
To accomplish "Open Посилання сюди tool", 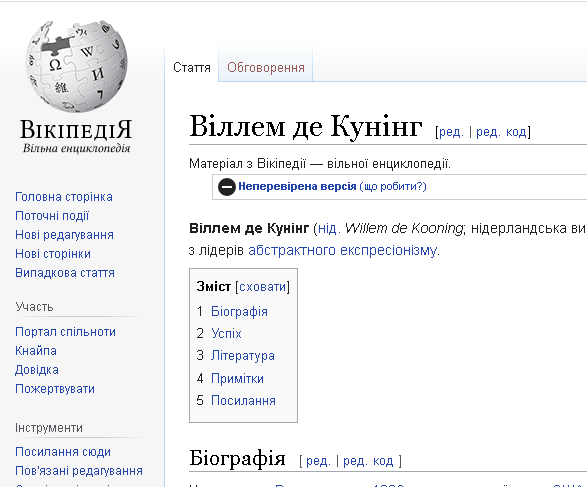I will tap(63, 452).
